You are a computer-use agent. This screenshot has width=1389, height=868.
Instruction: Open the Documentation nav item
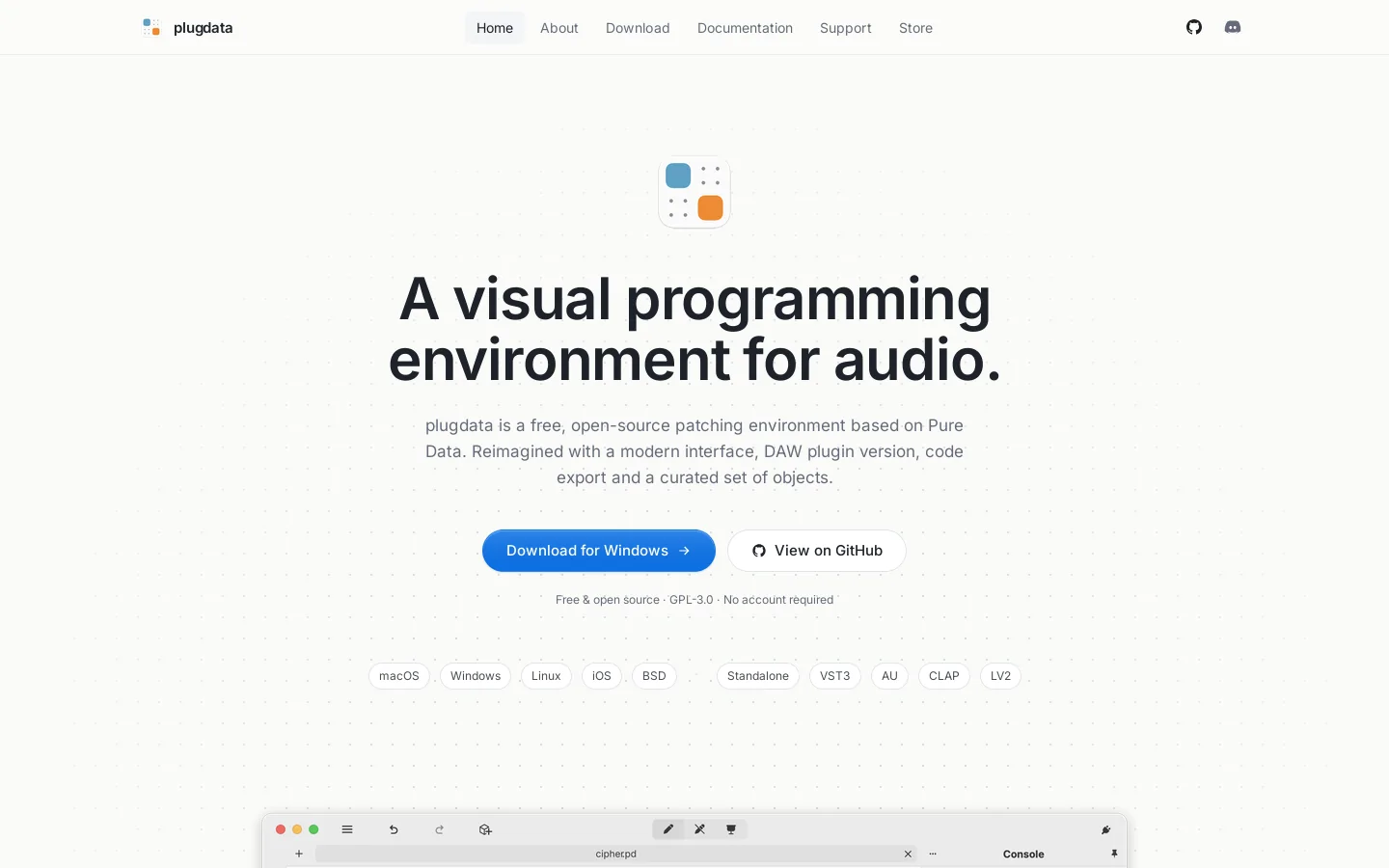[x=745, y=28]
